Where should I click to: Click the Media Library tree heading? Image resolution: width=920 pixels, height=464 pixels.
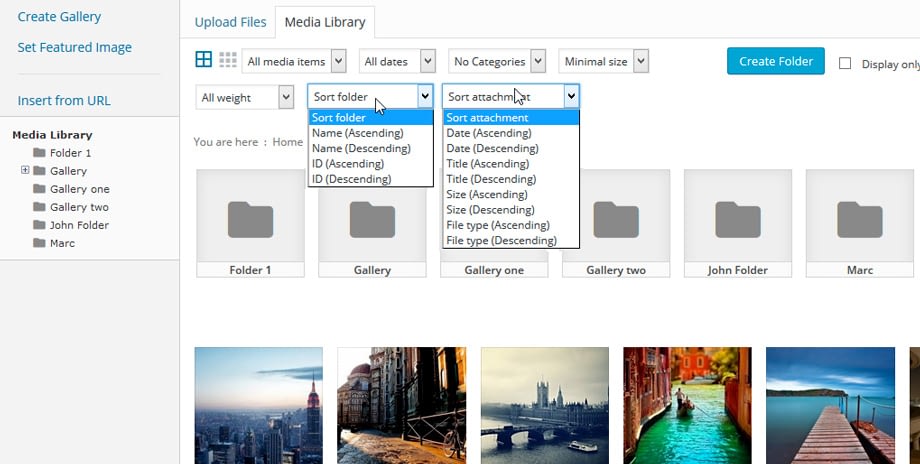(x=52, y=135)
